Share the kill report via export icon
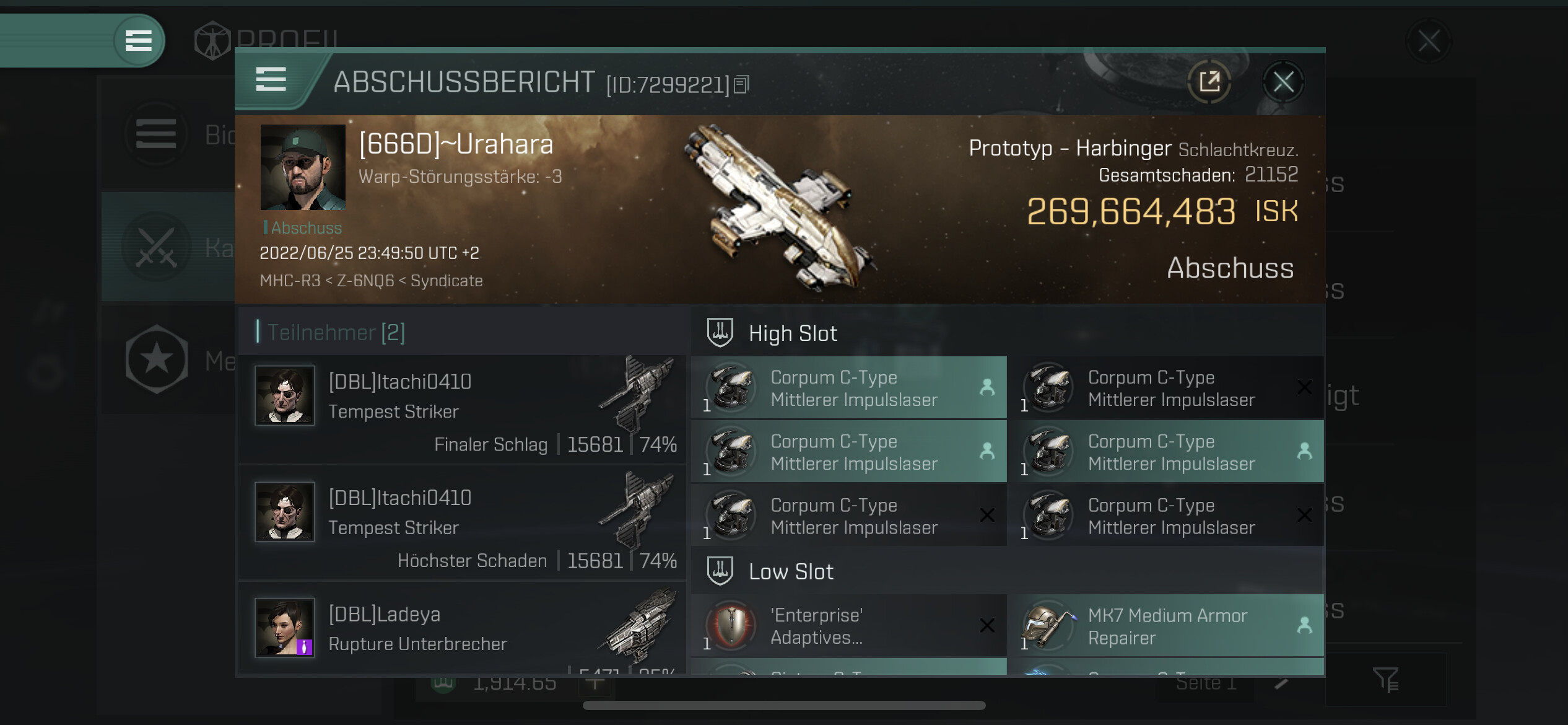 point(1209,81)
